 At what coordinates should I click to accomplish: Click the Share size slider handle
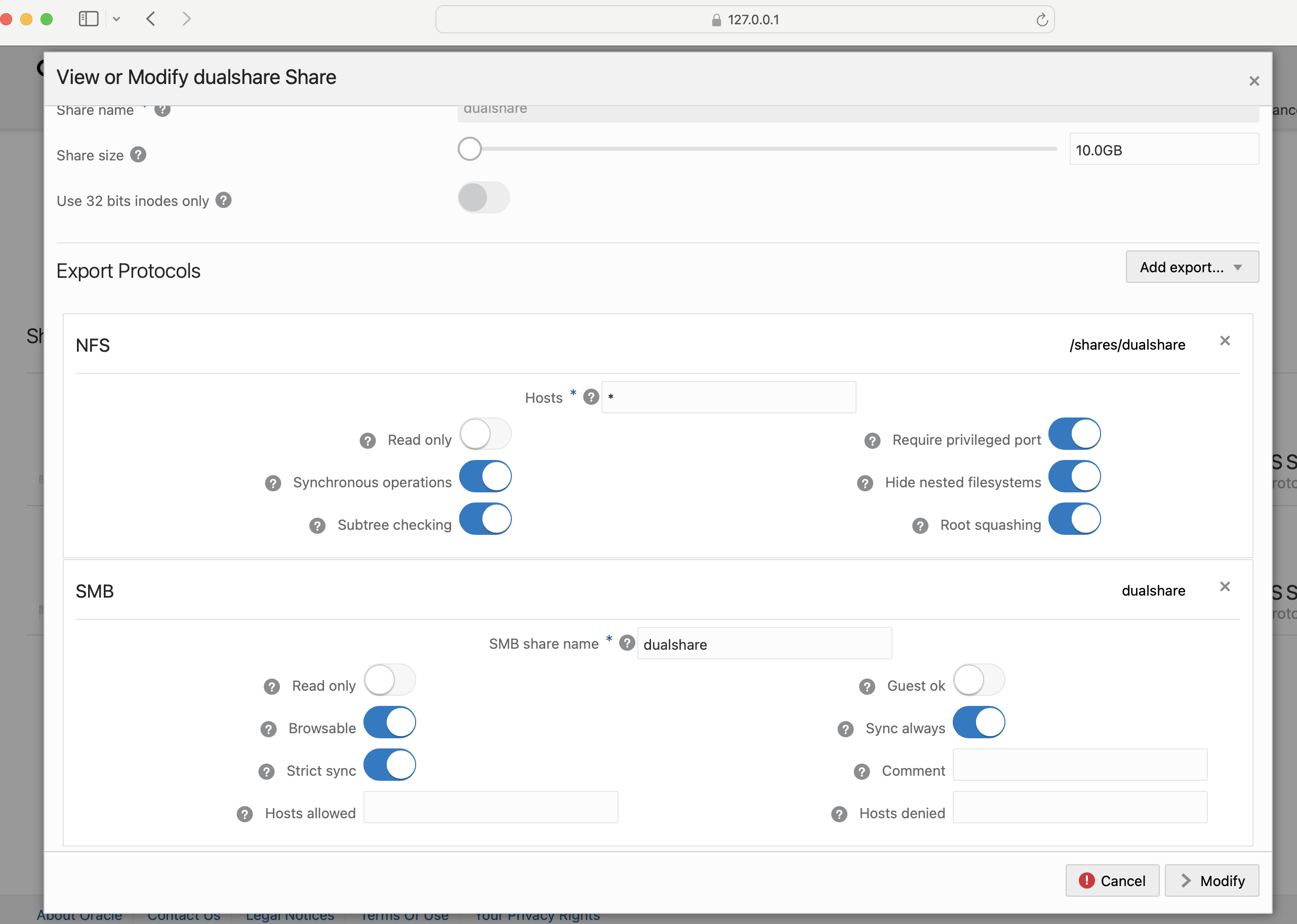[x=469, y=149]
